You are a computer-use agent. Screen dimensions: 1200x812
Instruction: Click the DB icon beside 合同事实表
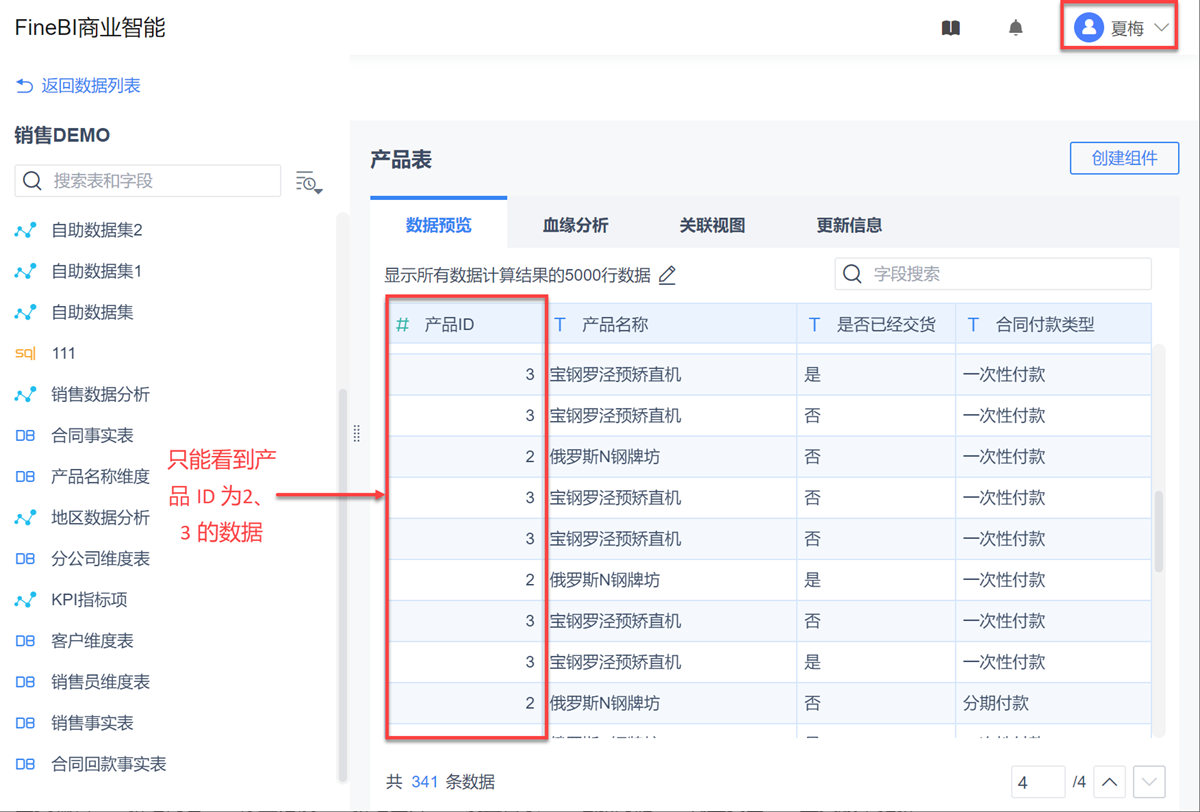click(26, 435)
